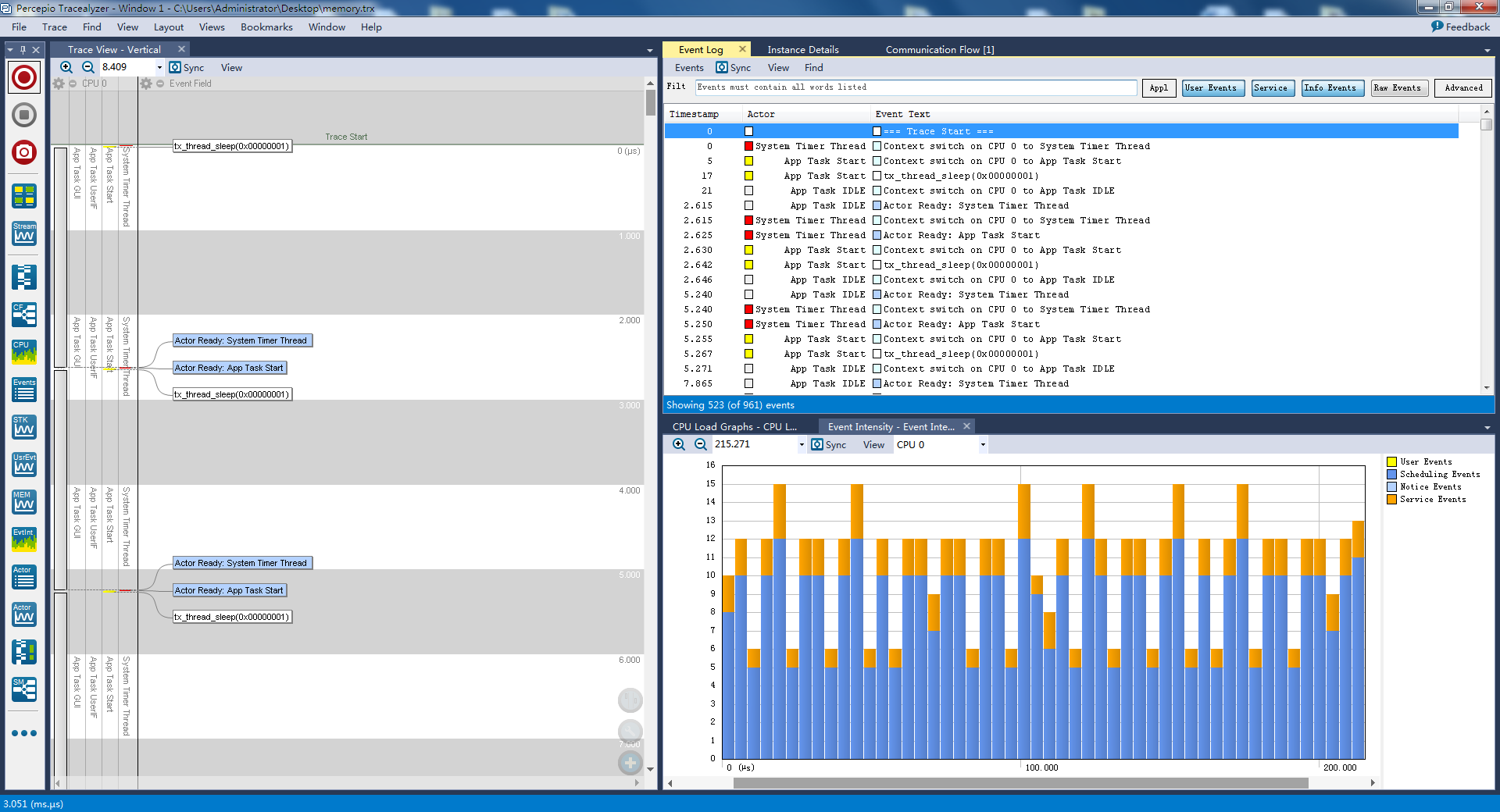Expand the CPU 0 selector dropdown
The width and height of the screenshot is (1500, 812).
click(x=983, y=445)
